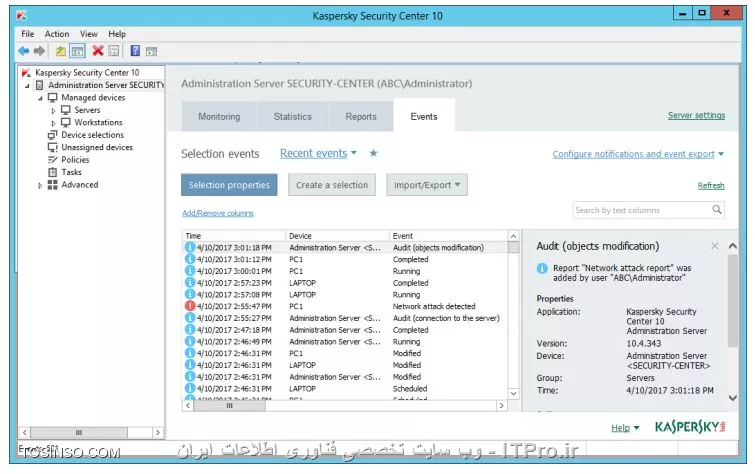Screen dimensions: 755x474
Task: Collapse the Administration Server tree node
Action: coord(27,86)
